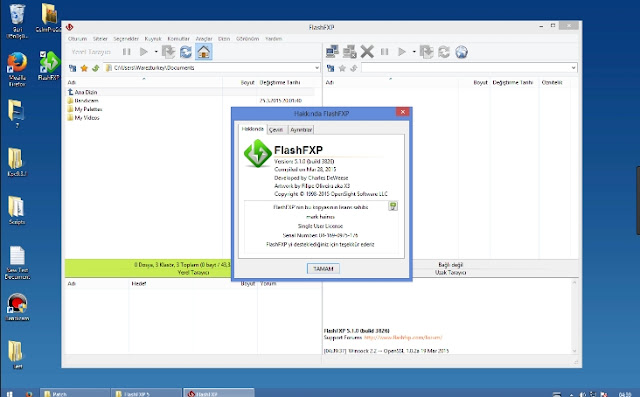The width and height of the screenshot is (640, 397).
Task: Click the New Text Document desktop icon
Action: coord(17,263)
